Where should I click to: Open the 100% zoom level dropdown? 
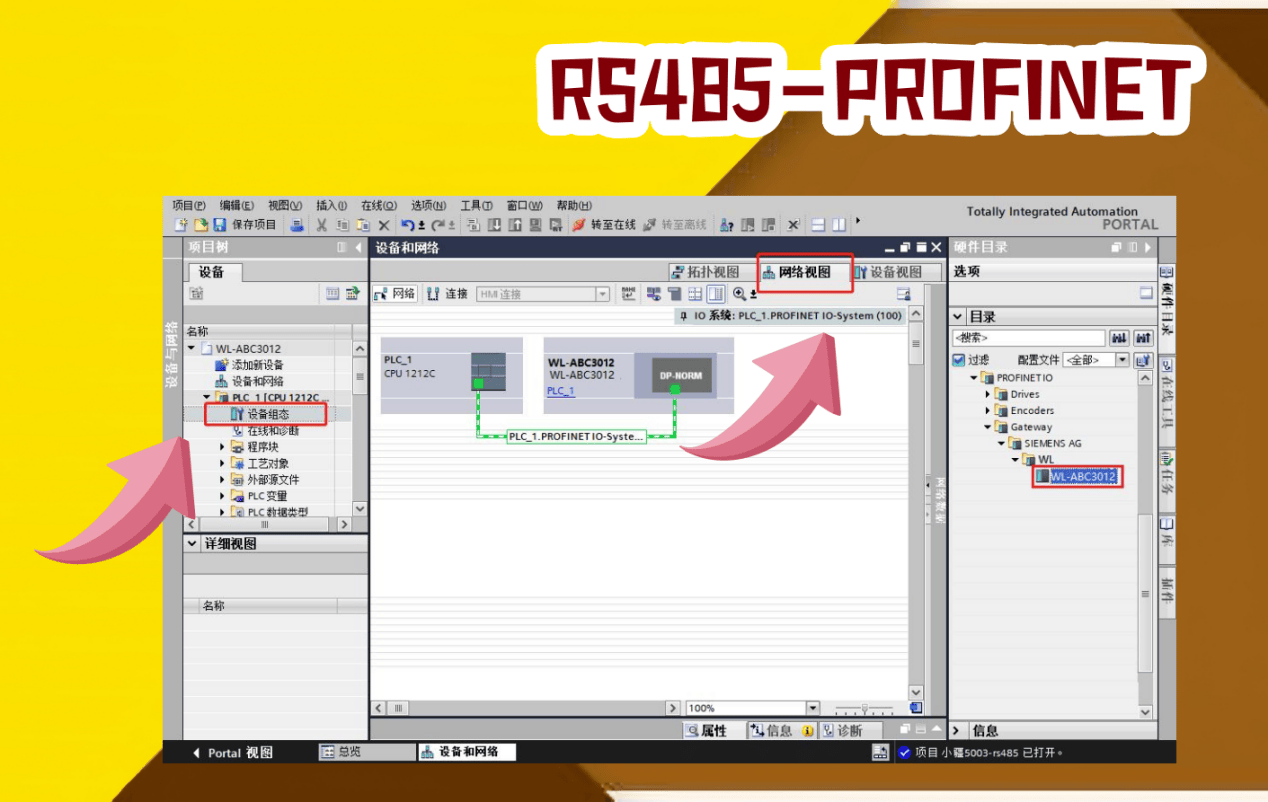pos(812,708)
